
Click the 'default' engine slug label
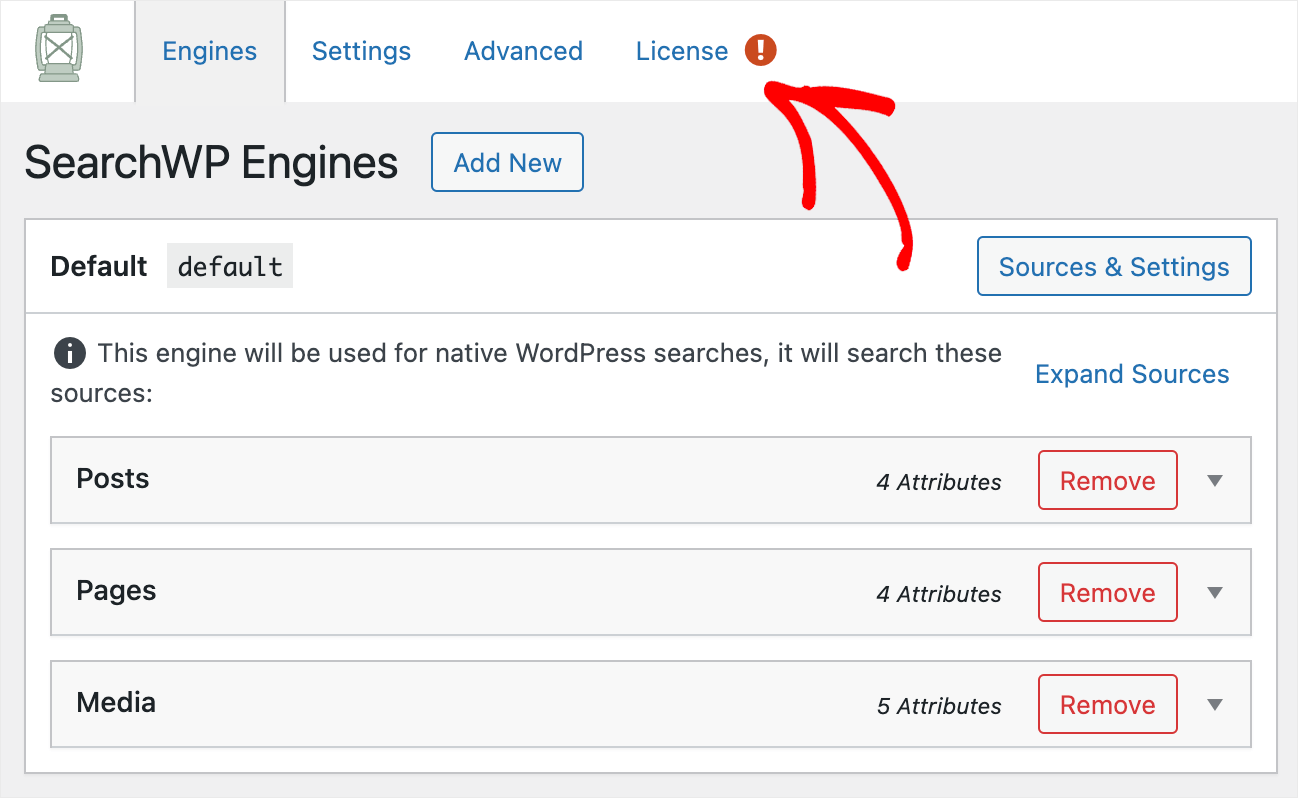click(230, 266)
